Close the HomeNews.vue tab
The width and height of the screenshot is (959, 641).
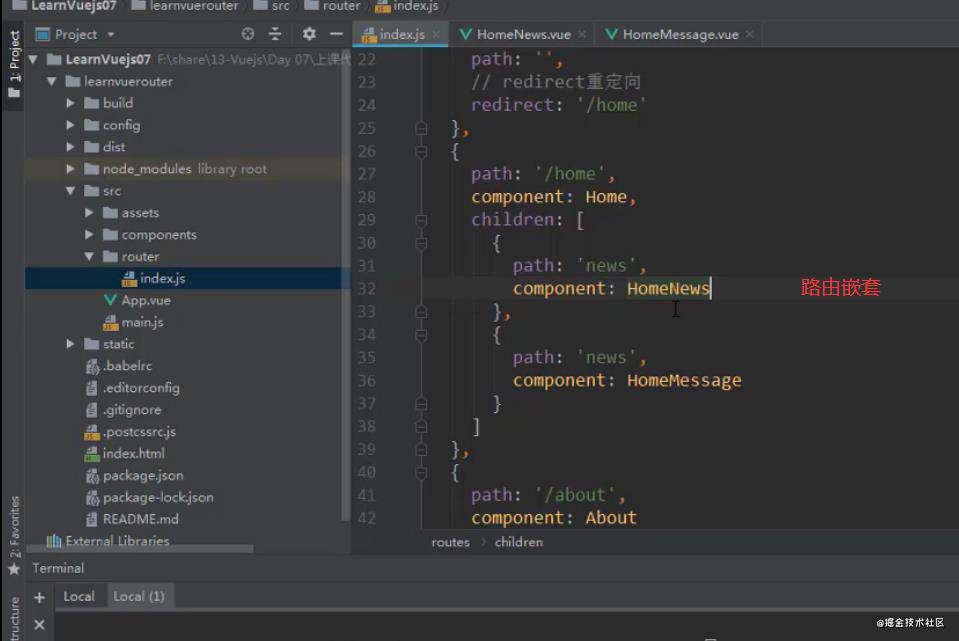pos(582,35)
